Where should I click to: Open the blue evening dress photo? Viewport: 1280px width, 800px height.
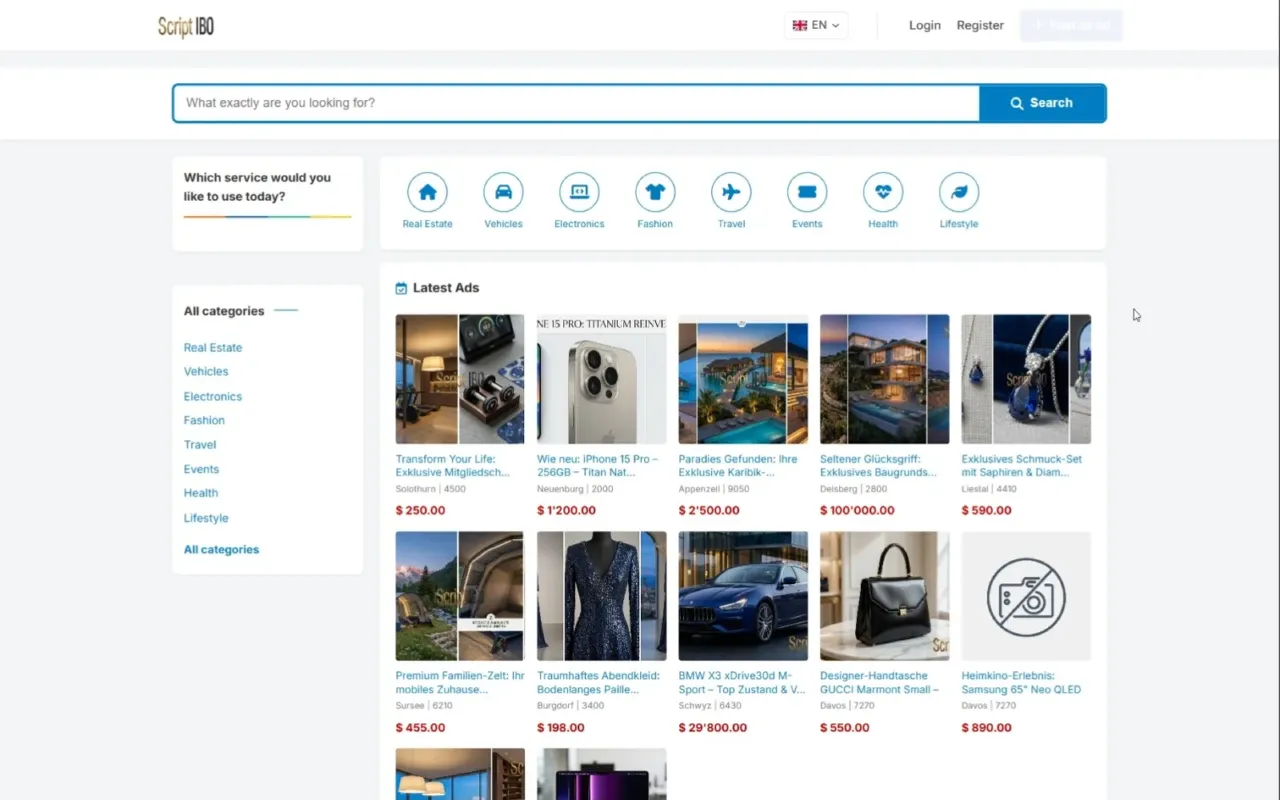click(x=602, y=596)
